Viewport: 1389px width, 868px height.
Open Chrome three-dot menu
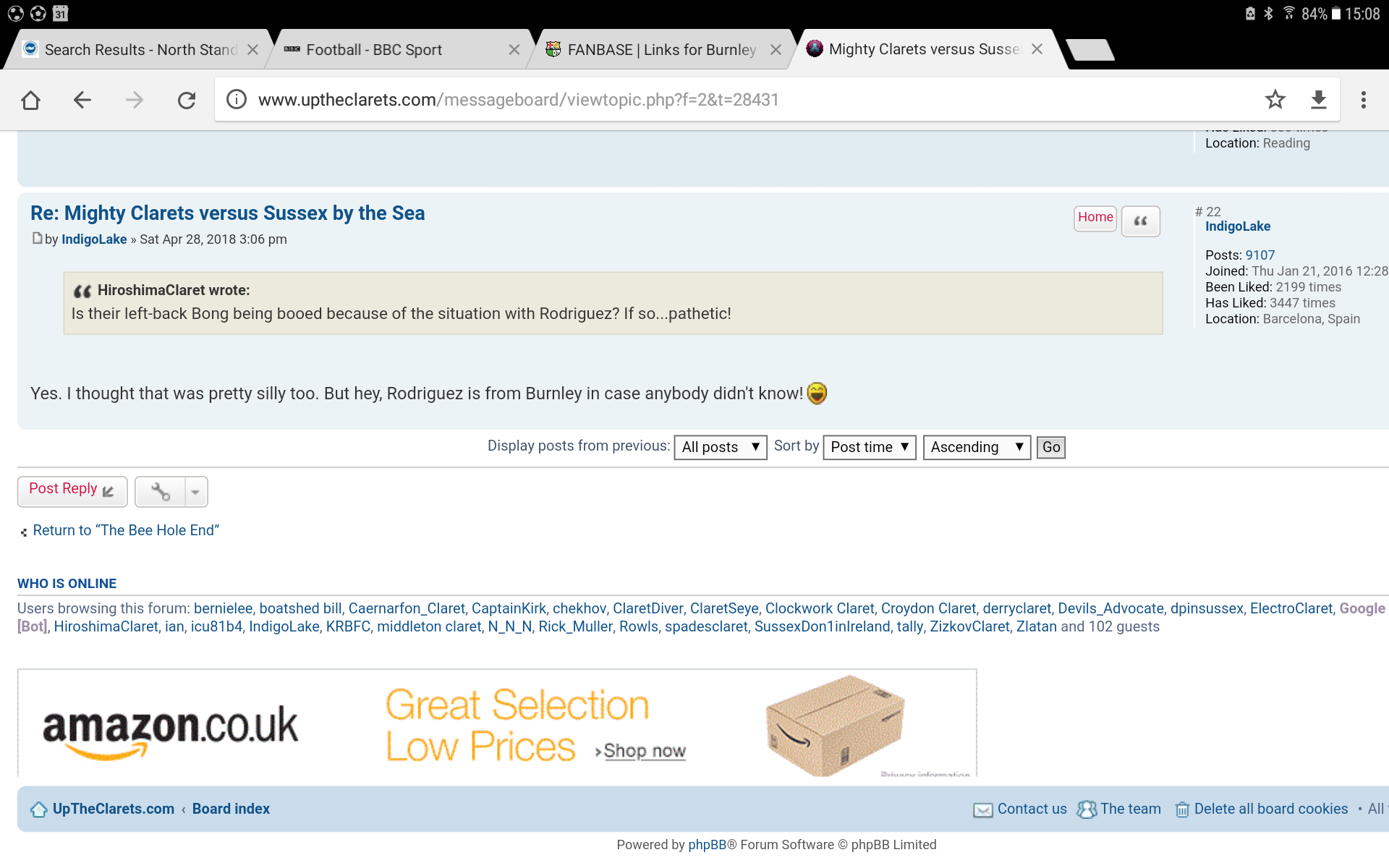(1364, 100)
